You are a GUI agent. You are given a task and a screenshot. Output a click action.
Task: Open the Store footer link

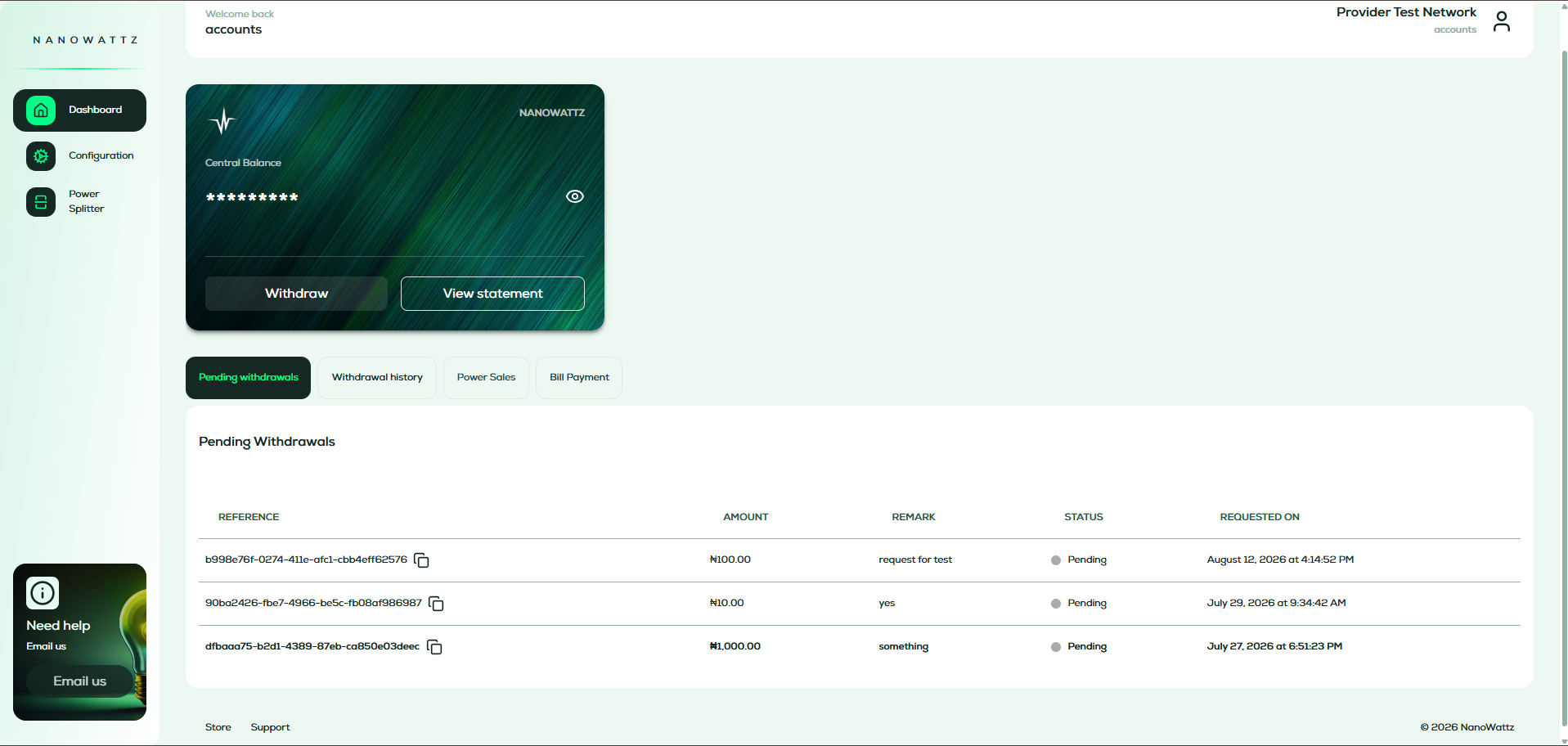click(x=218, y=727)
